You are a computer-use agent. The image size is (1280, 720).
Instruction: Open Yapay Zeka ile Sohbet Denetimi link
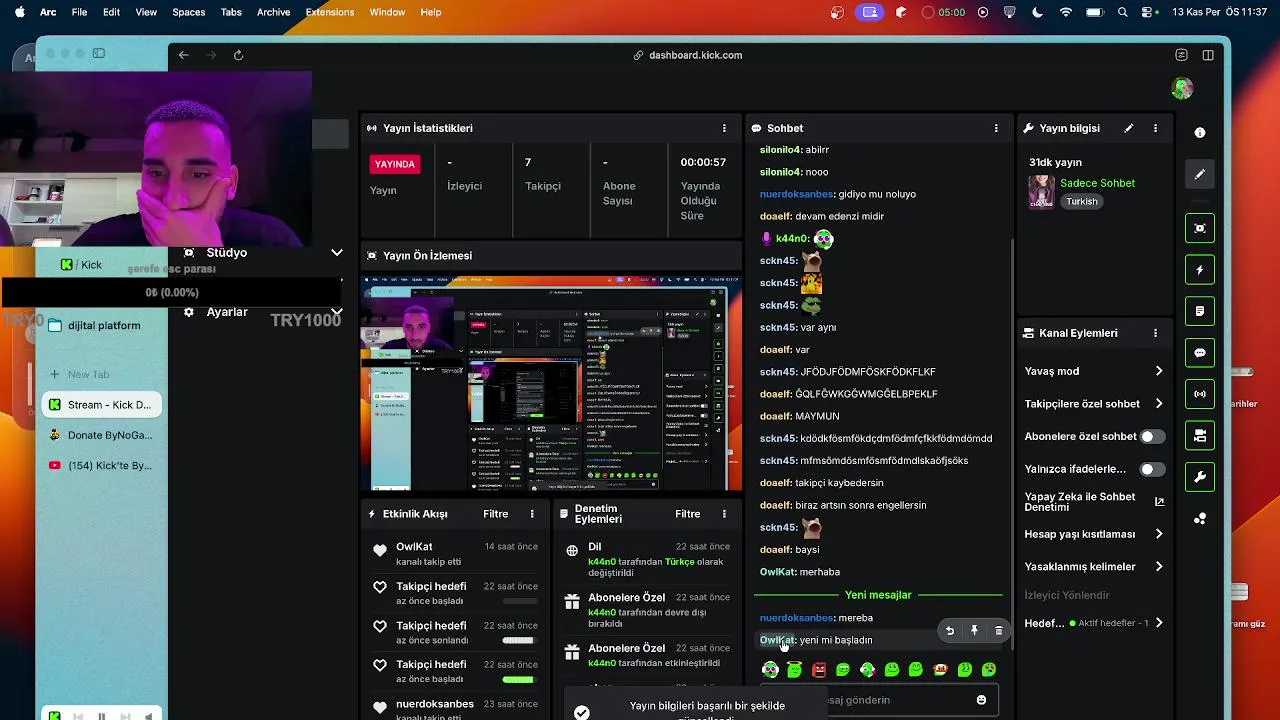[x=1094, y=502]
